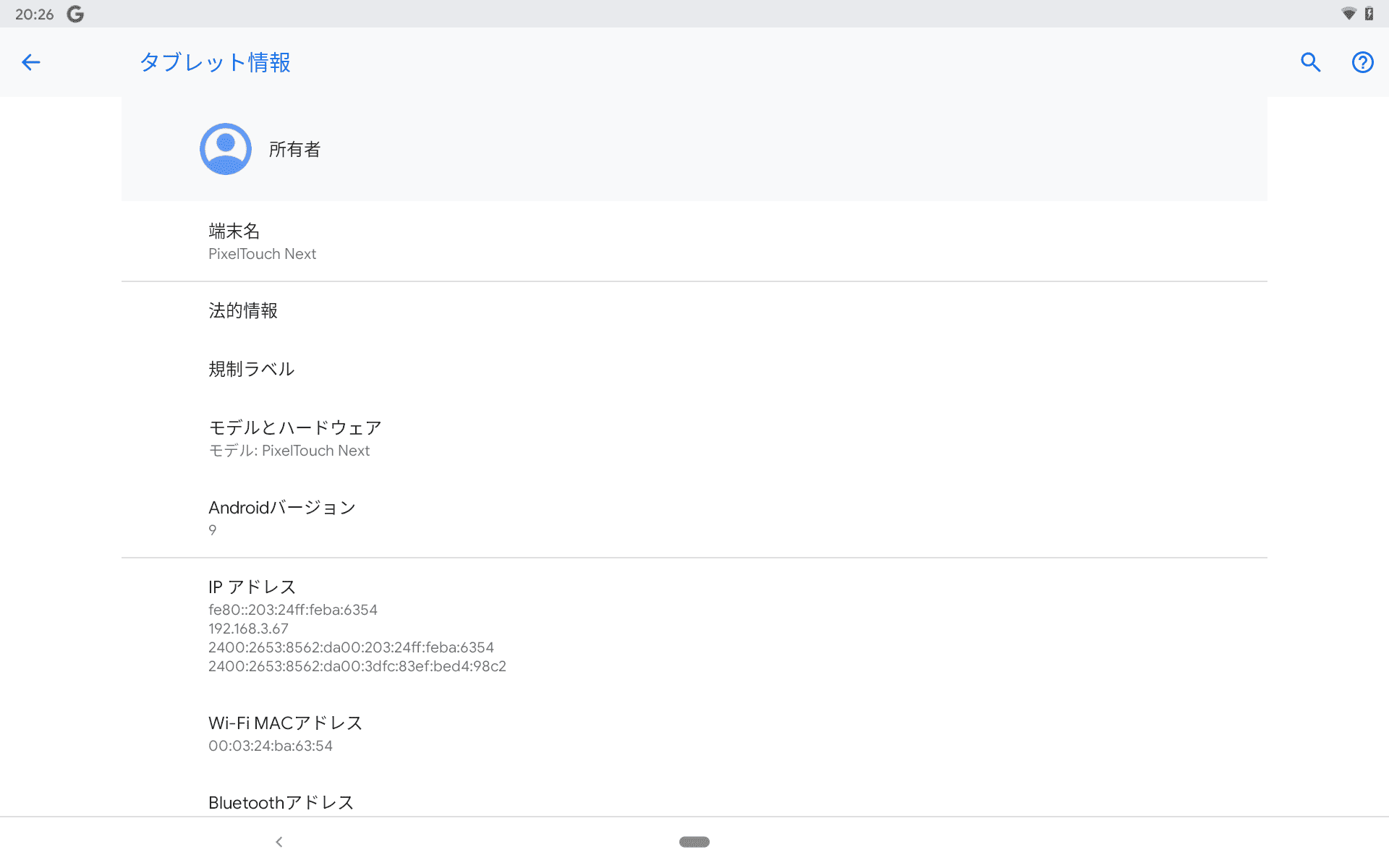Click MAC value 00:03:24:ba:63:54
Screen dimensions: 1389x868
click(271, 746)
